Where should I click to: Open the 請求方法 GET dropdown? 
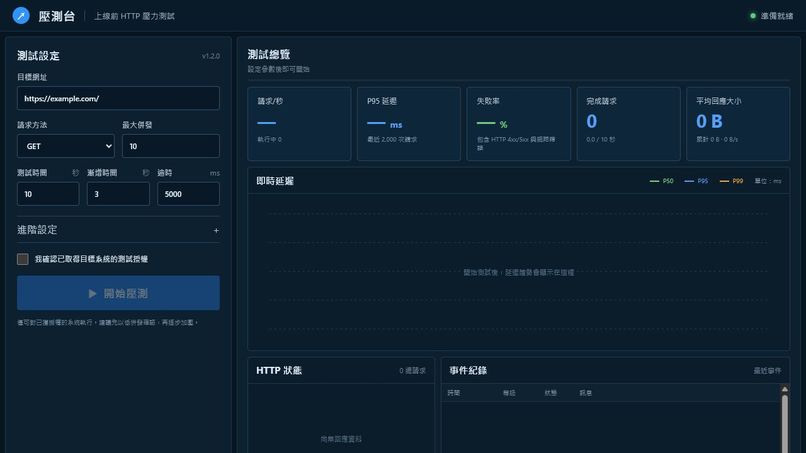66,146
